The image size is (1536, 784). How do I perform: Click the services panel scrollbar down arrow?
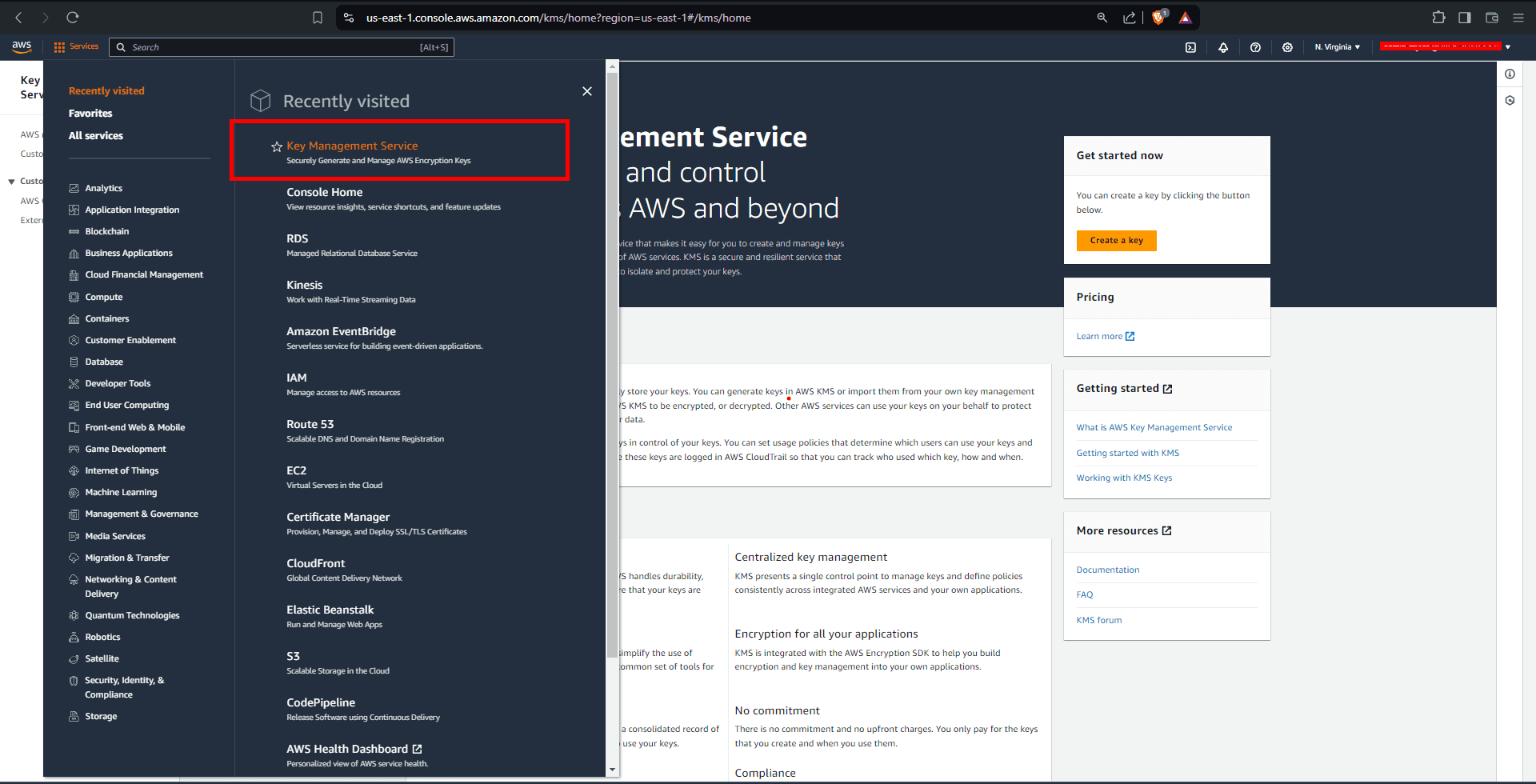coord(612,770)
